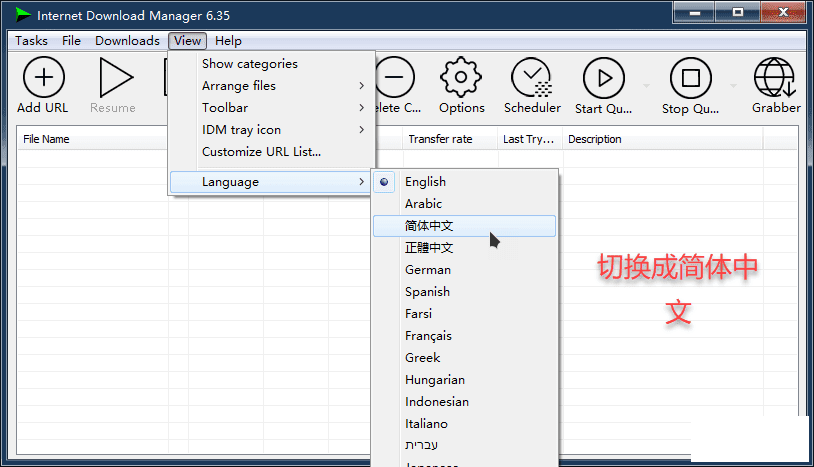
Task: Open the Grabber globe icon
Action: click(775, 77)
